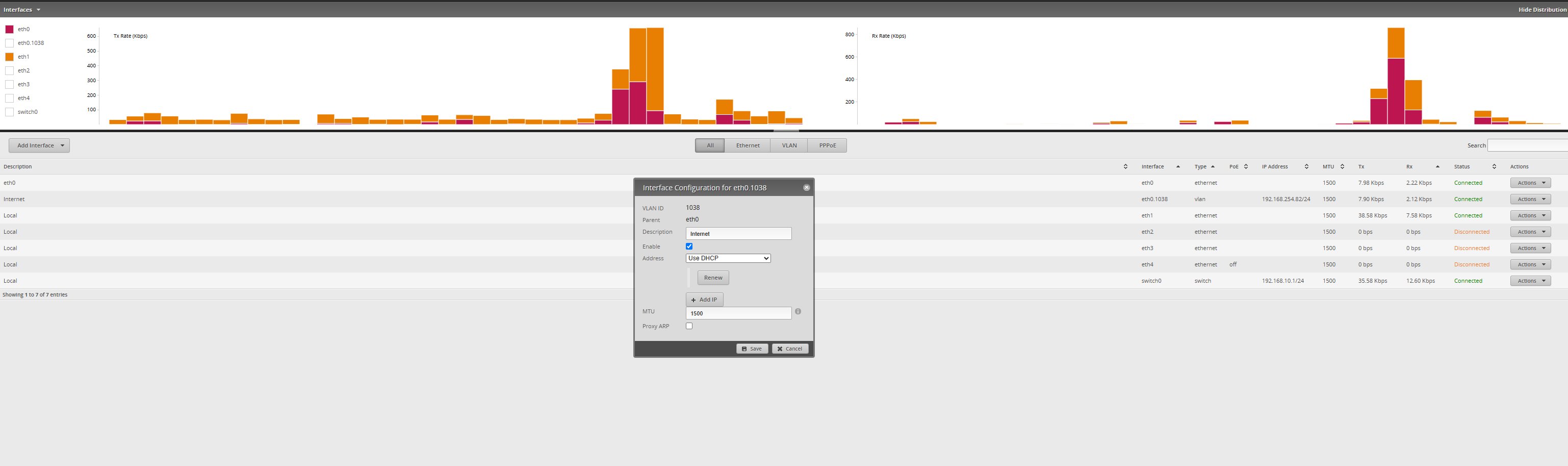Sort table by Status column
The image size is (1568, 466).
[x=1494, y=167]
